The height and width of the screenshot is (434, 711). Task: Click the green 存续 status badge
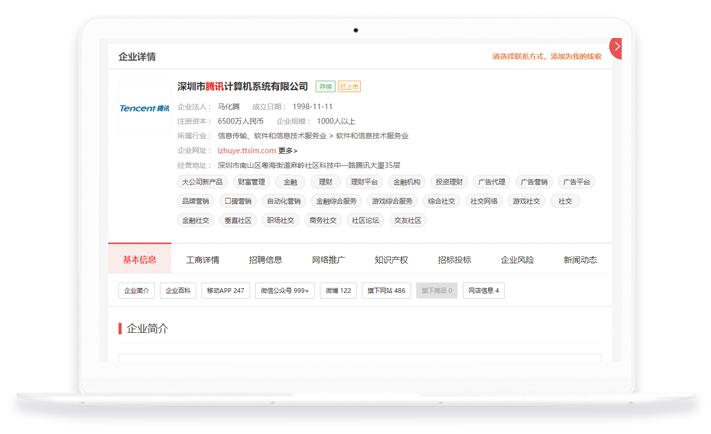coord(325,87)
